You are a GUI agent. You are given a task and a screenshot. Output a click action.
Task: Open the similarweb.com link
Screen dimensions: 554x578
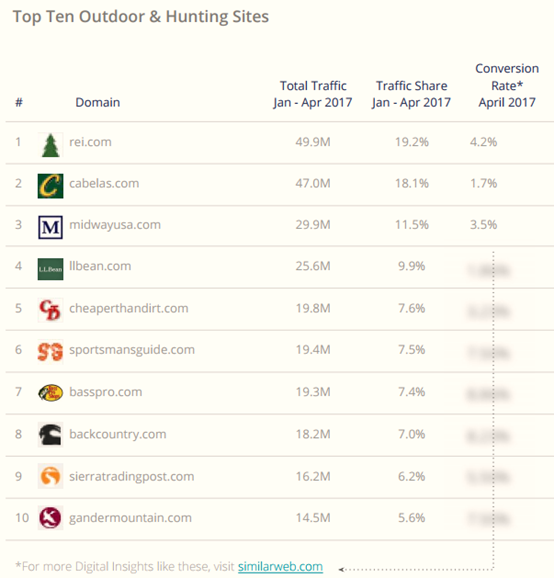[x=280, y=566]
